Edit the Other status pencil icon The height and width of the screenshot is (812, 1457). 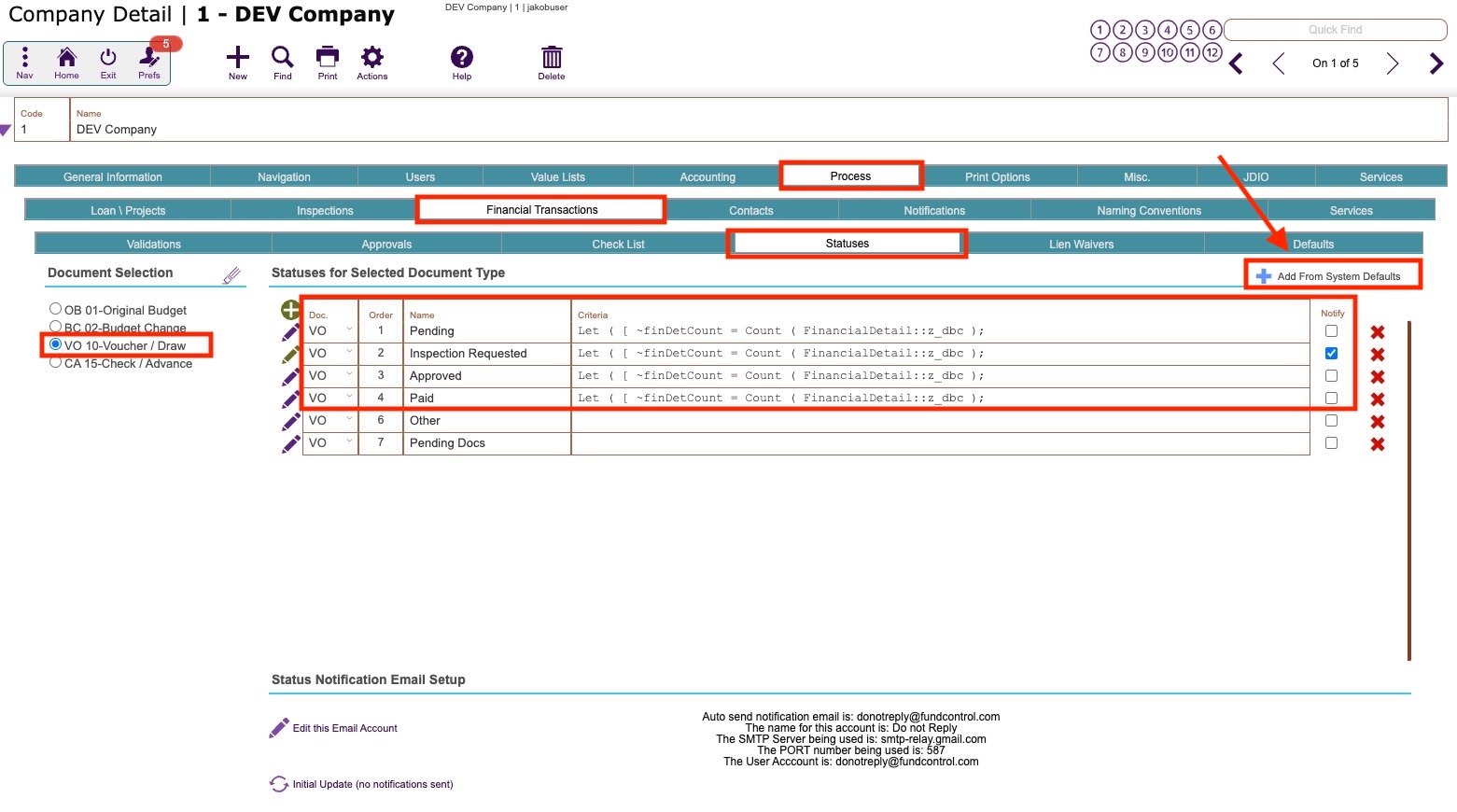pos(290,422)
